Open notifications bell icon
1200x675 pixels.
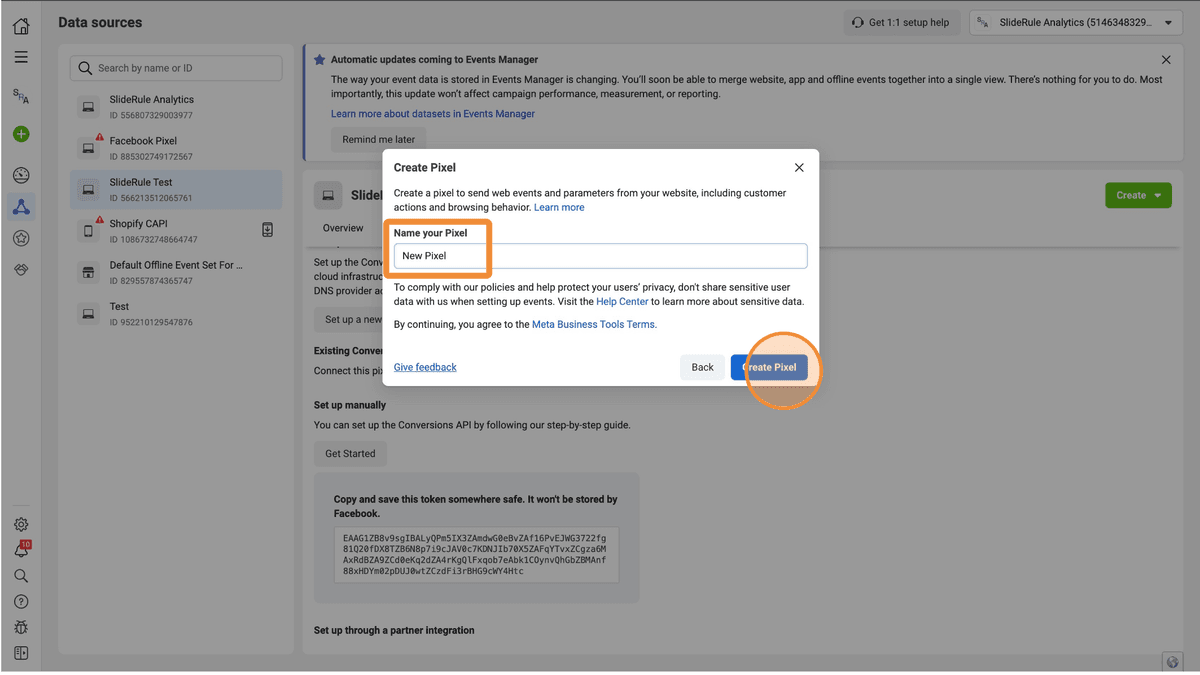[x=21, y=550]
